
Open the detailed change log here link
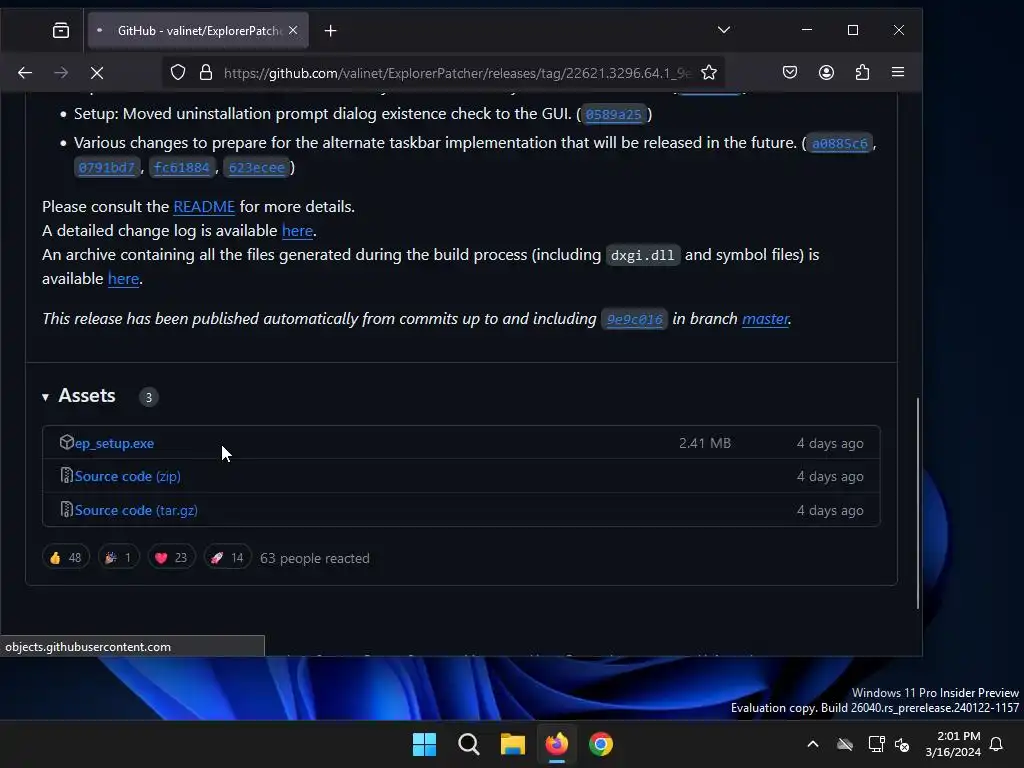point(297,231)
